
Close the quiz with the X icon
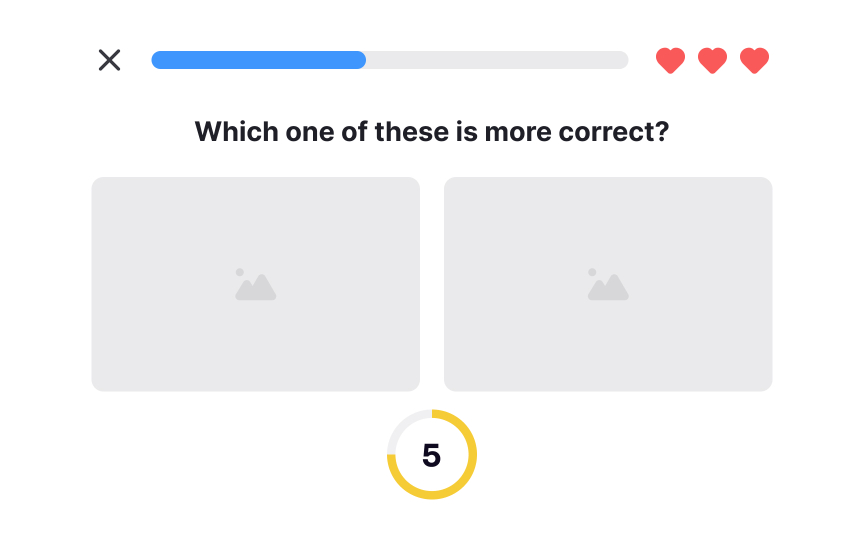point(110,60)
